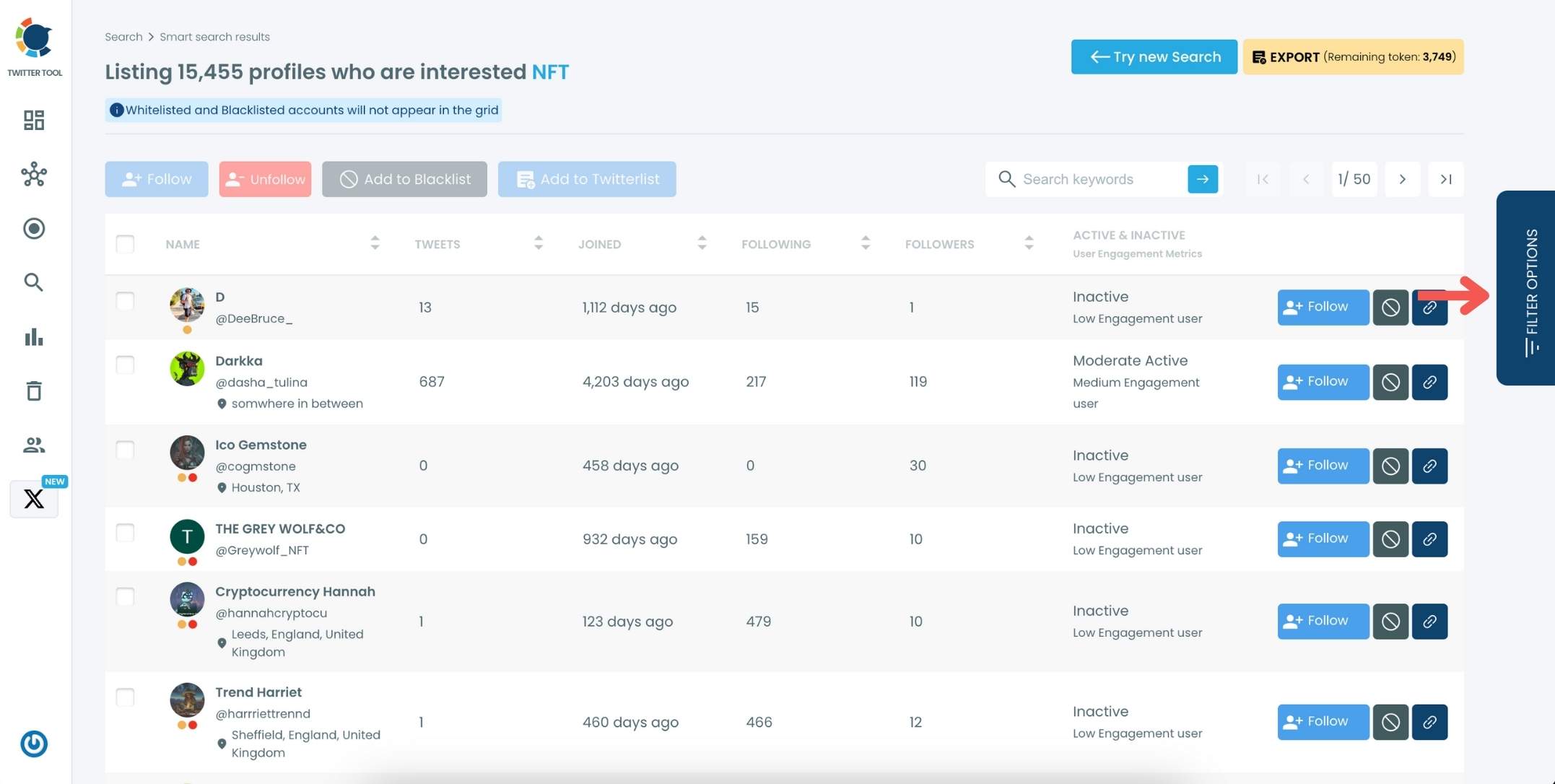This screenshot has height=784, width=1555.
Task: Navigate to Search via the breadcrumb
Action: pyautogui.click(x=123, y=36)
